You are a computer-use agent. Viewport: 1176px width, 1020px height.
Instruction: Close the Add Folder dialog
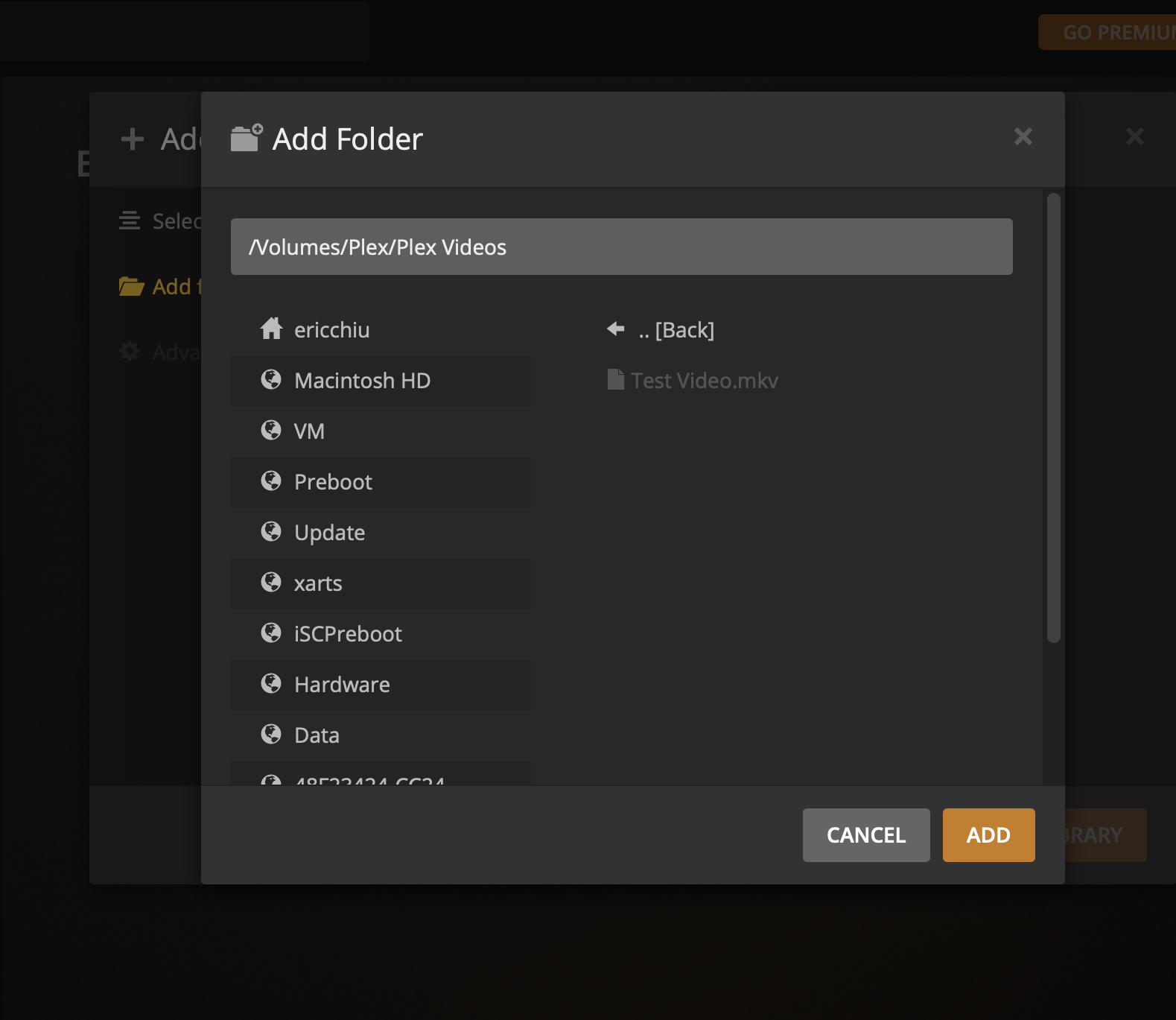pyautogui.click(x=1023, y=136)
